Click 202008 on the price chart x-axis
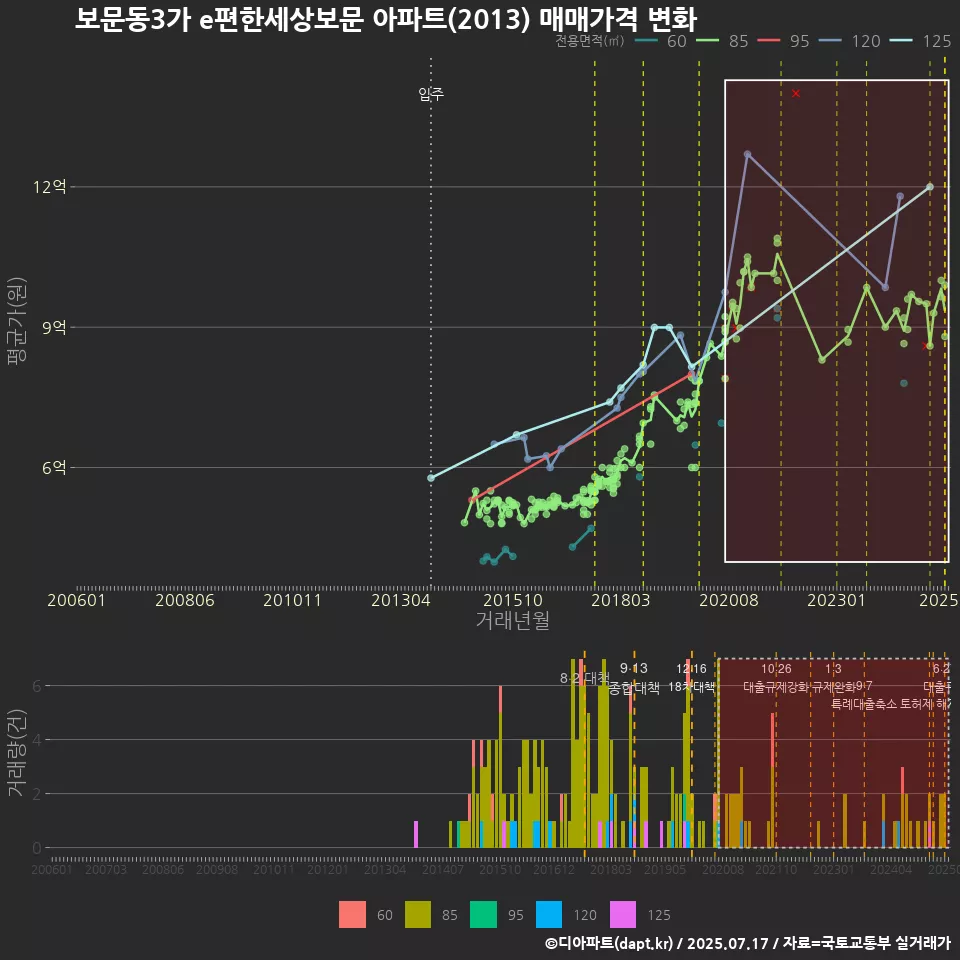The image size is (960, 960). (729, 600)
